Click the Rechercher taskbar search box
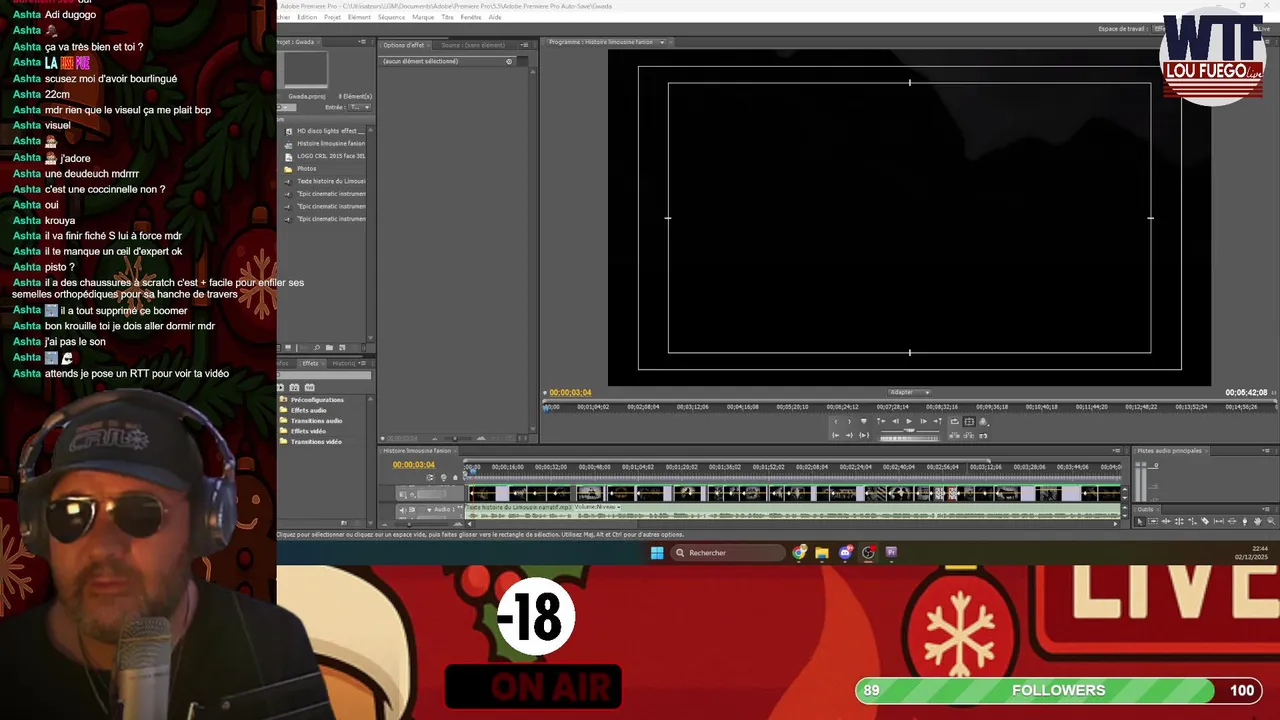This screenshot has width=1280, height=720. tap(728, 552)
